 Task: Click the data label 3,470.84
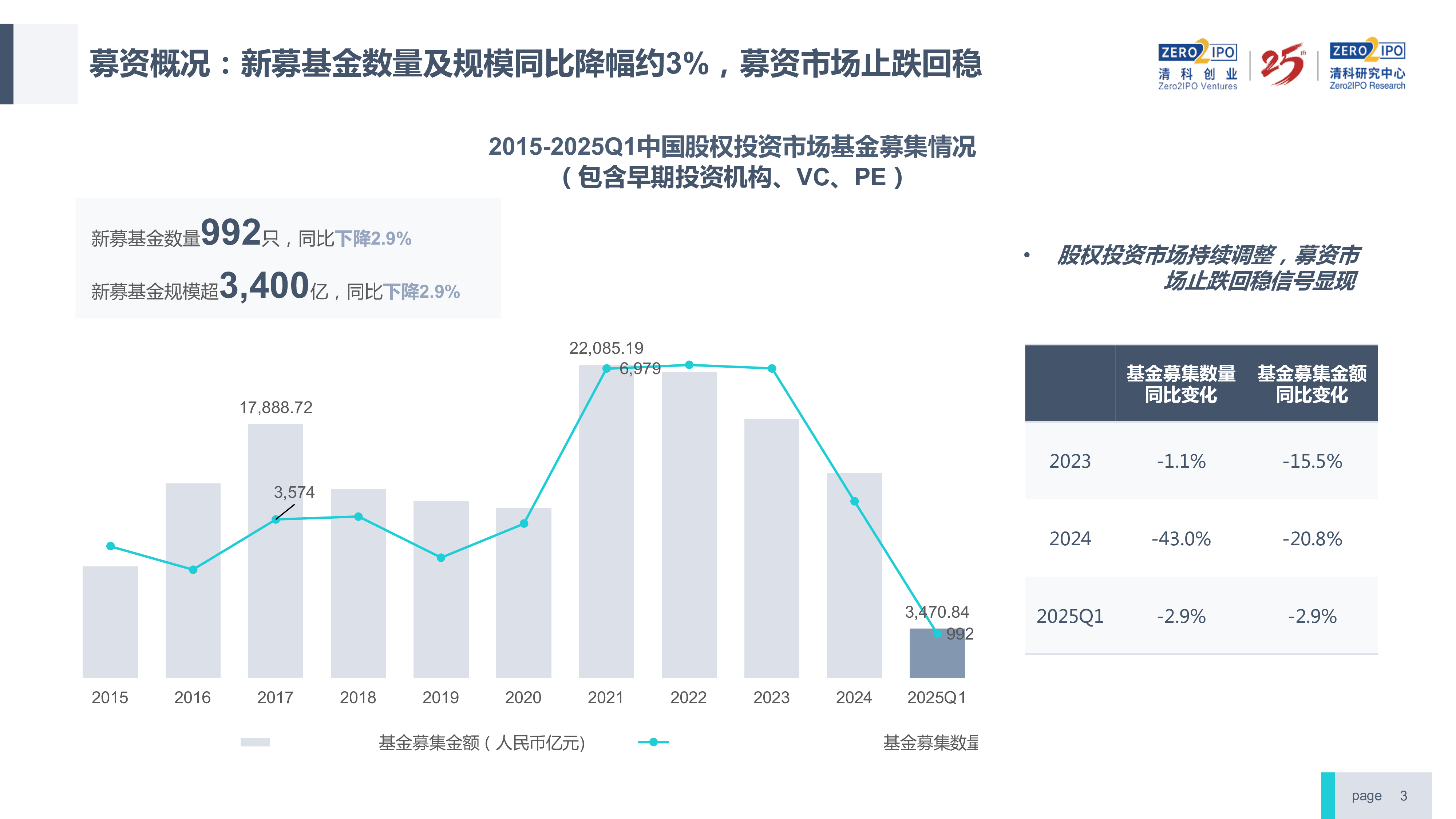click(x=937, y=612)
